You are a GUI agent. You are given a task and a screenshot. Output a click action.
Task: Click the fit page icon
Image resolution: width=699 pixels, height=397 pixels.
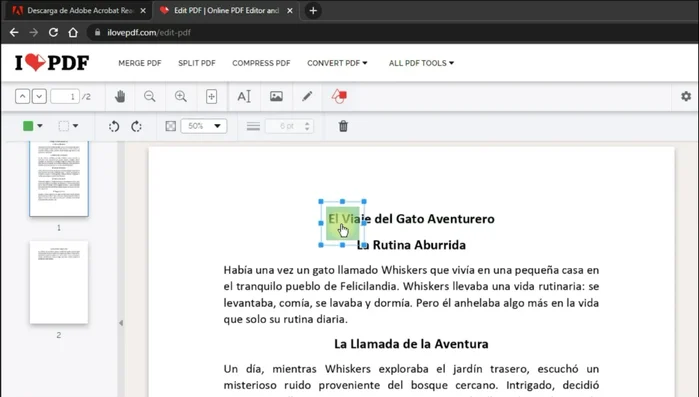click(211, 96)
